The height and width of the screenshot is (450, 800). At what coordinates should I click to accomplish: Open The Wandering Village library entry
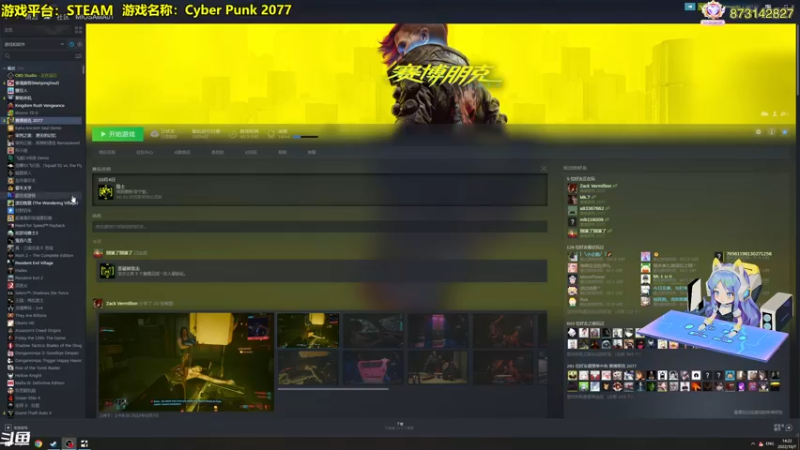(x=43, y=203)
